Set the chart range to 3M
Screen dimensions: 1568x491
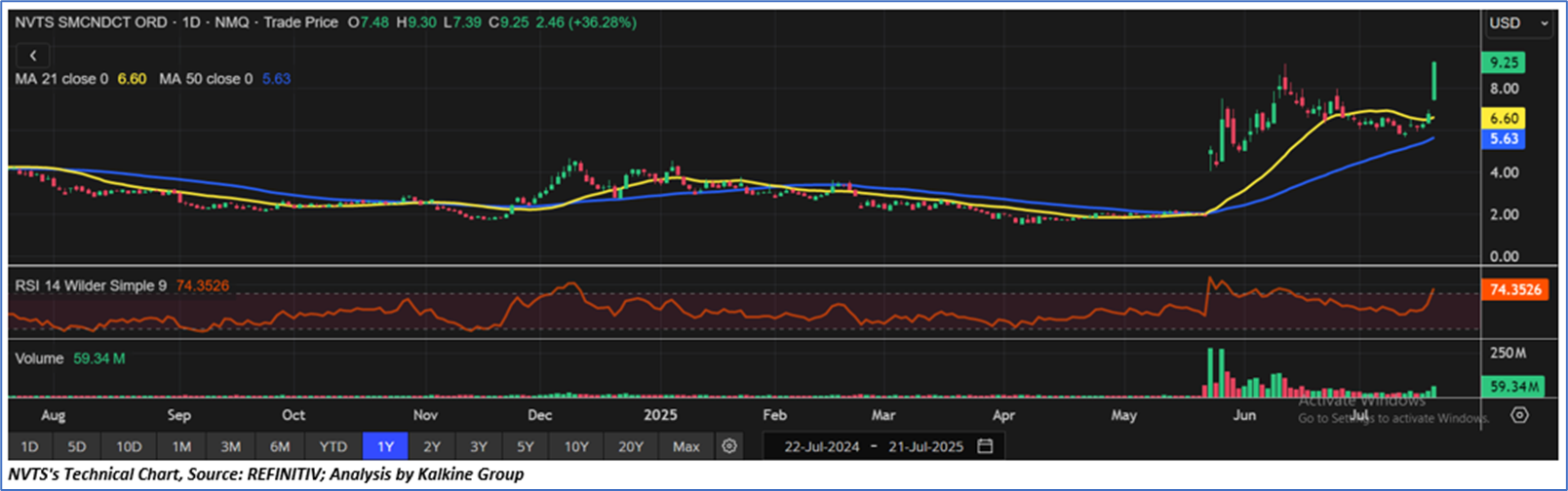point(230,446)
